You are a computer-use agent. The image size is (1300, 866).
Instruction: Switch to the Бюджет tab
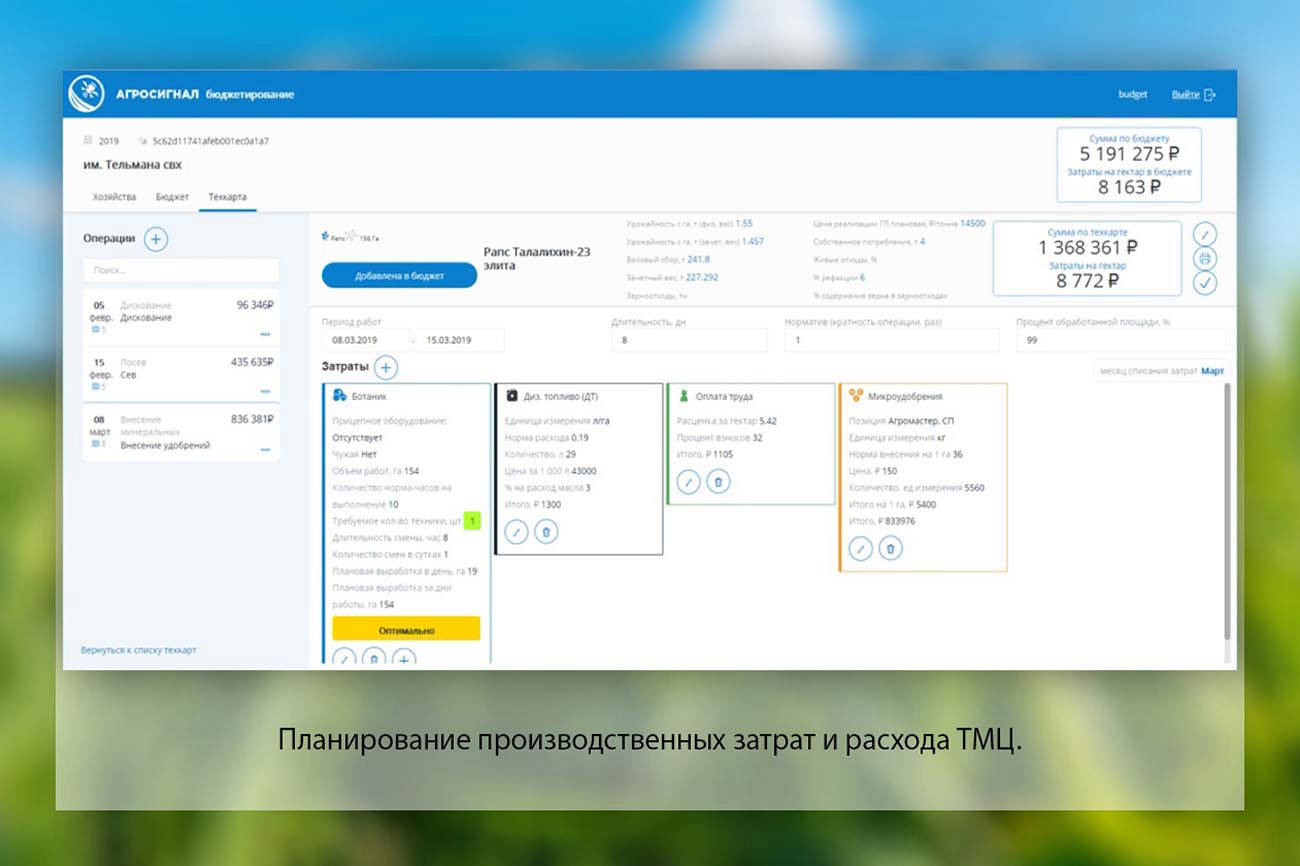tap(172, 197)
